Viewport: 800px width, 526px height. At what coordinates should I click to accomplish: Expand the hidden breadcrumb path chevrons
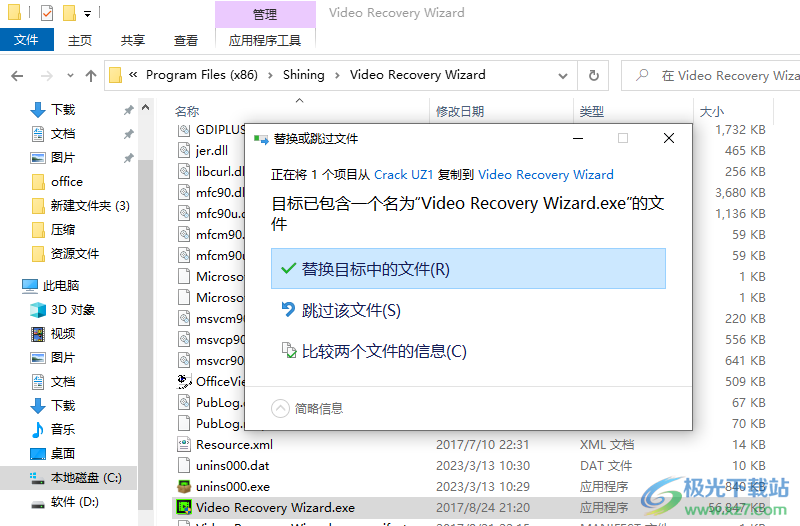click(x=133, y=75)
